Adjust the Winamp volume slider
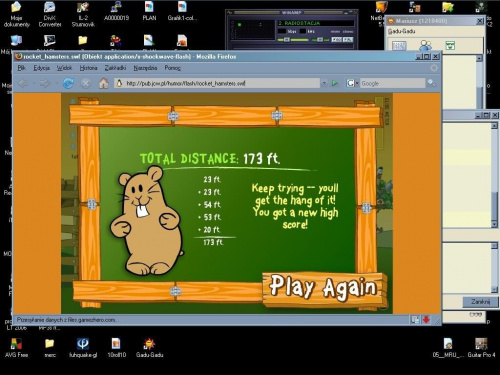The height and width of the screenshot is (375, 500). pos(292,40)
